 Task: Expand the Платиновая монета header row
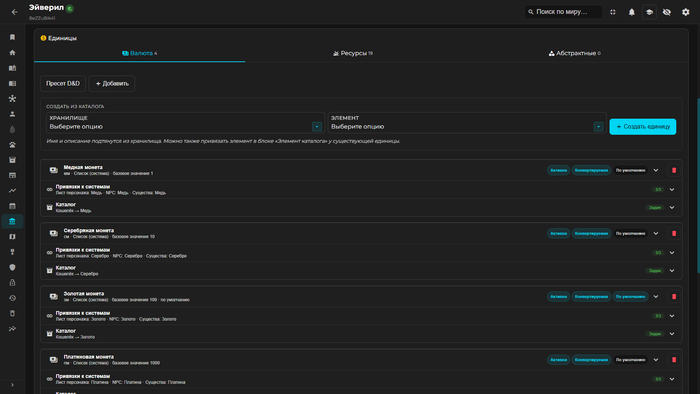(x=656, y=360)
